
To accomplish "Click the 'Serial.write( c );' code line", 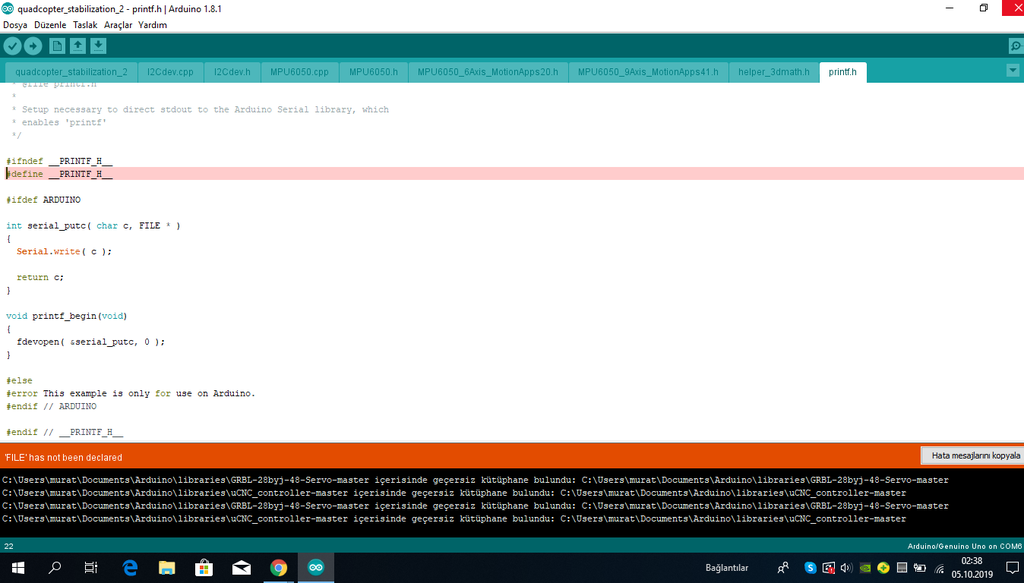I will coord(64,251).
